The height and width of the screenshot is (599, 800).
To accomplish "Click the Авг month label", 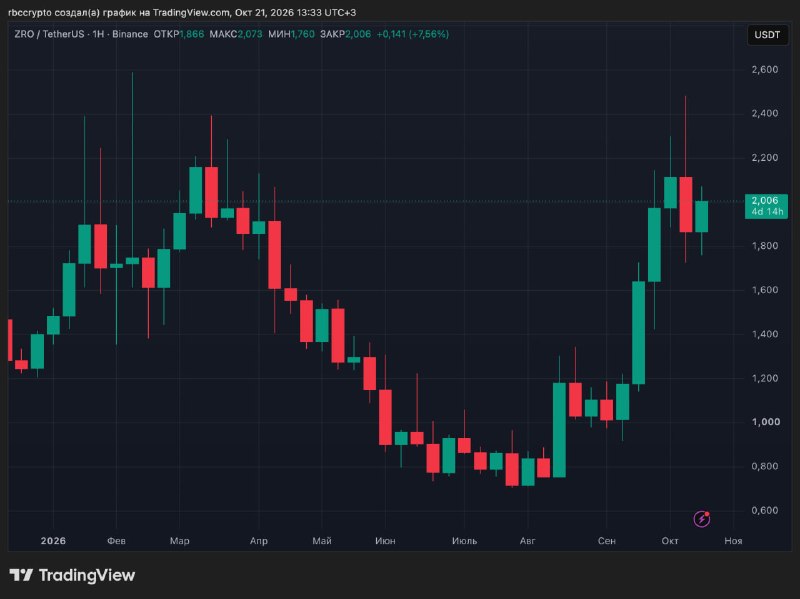I will click(528, 541).
